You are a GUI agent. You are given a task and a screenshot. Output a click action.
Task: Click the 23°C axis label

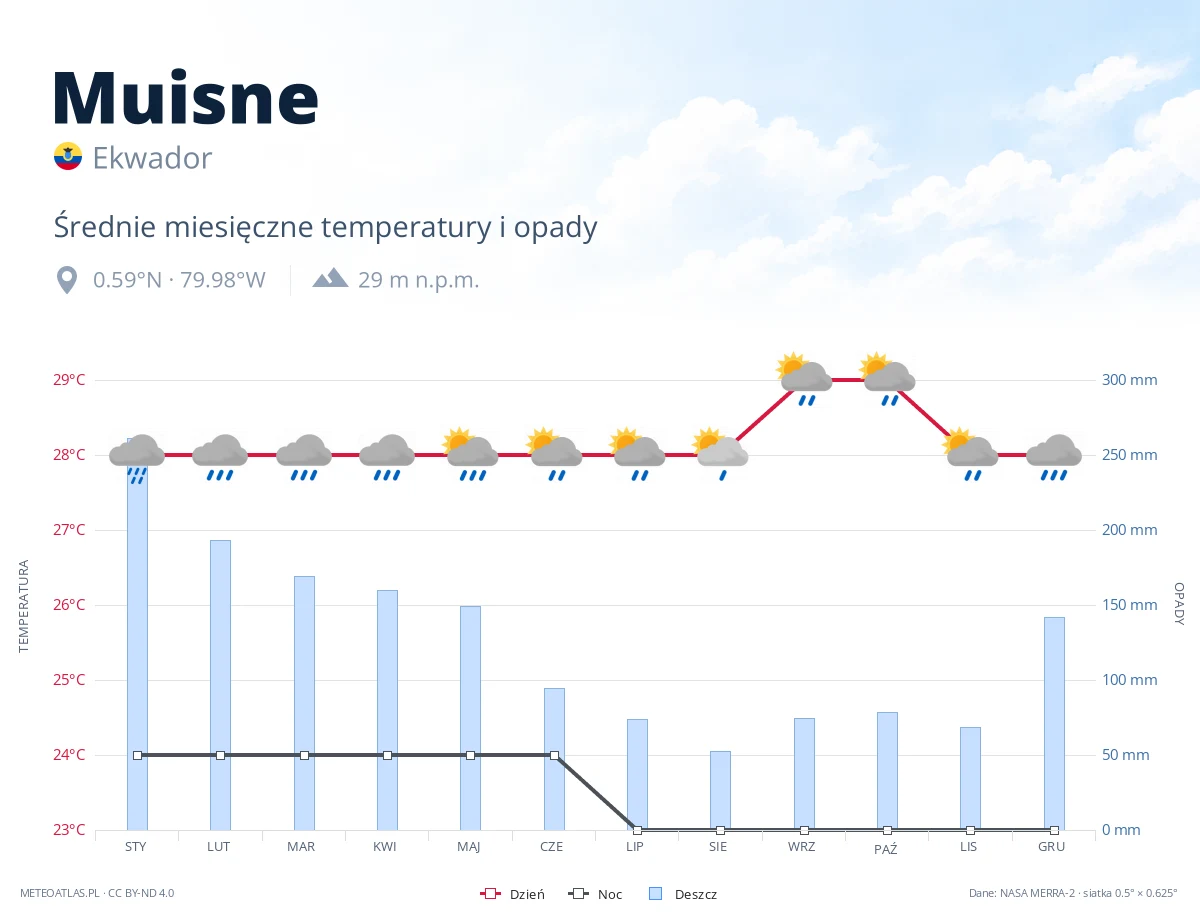coord(69,830)
